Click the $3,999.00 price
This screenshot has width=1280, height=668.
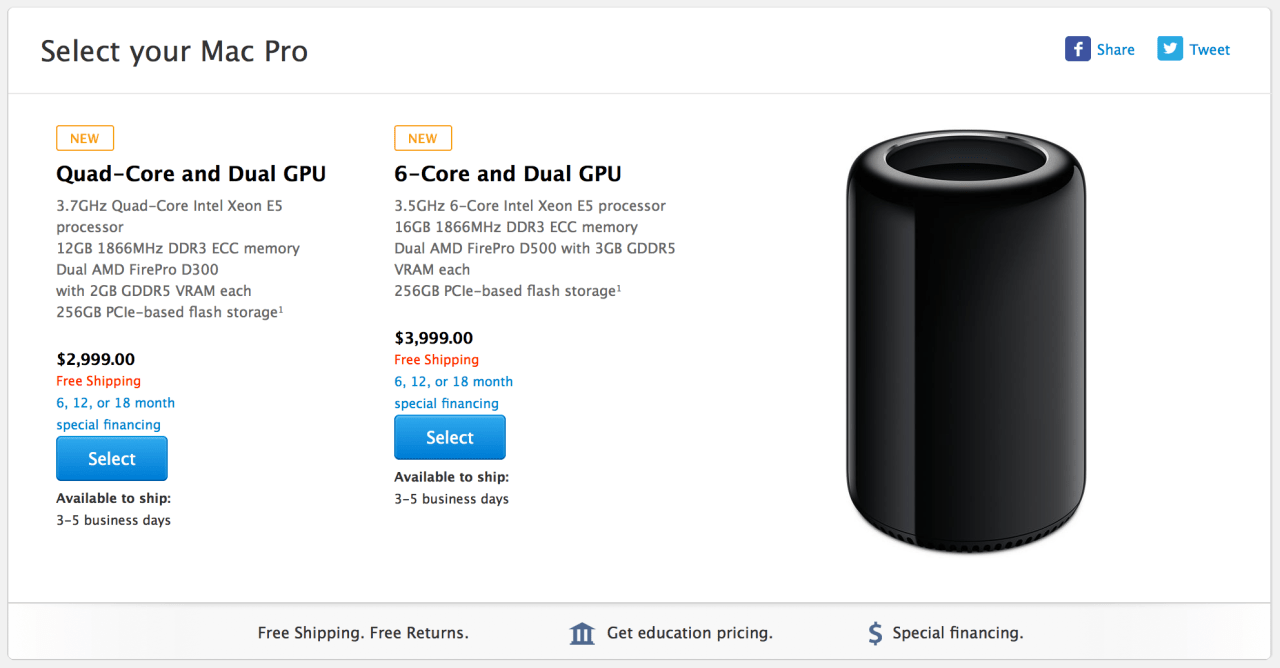[x=434, y=338]
